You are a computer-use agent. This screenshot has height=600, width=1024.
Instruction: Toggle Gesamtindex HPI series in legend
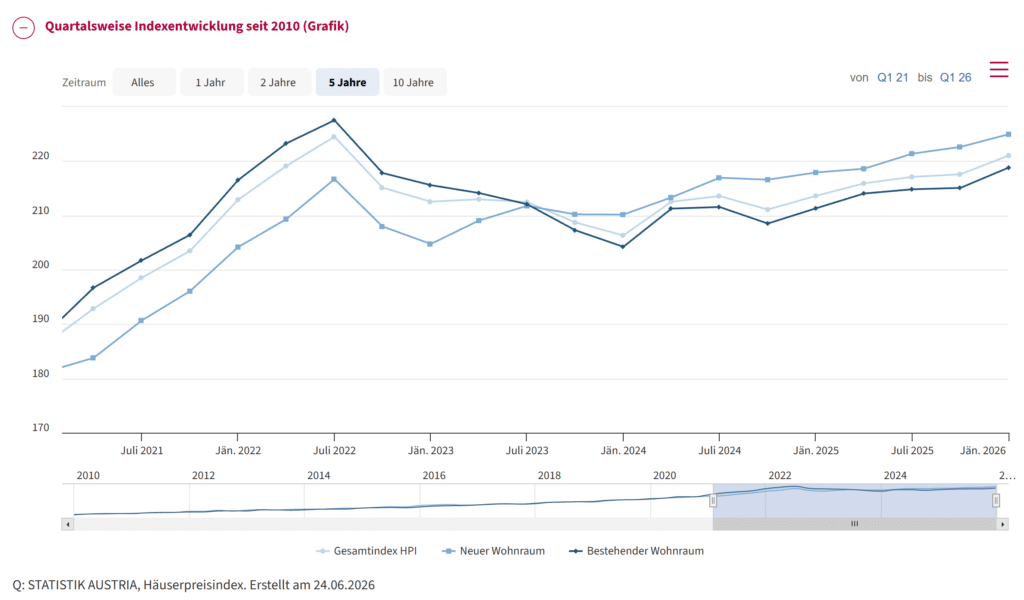[367, 551]
